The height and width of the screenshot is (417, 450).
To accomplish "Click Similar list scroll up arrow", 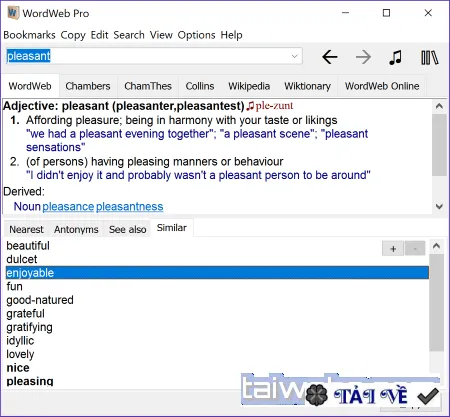I will [x=436, y=246].
